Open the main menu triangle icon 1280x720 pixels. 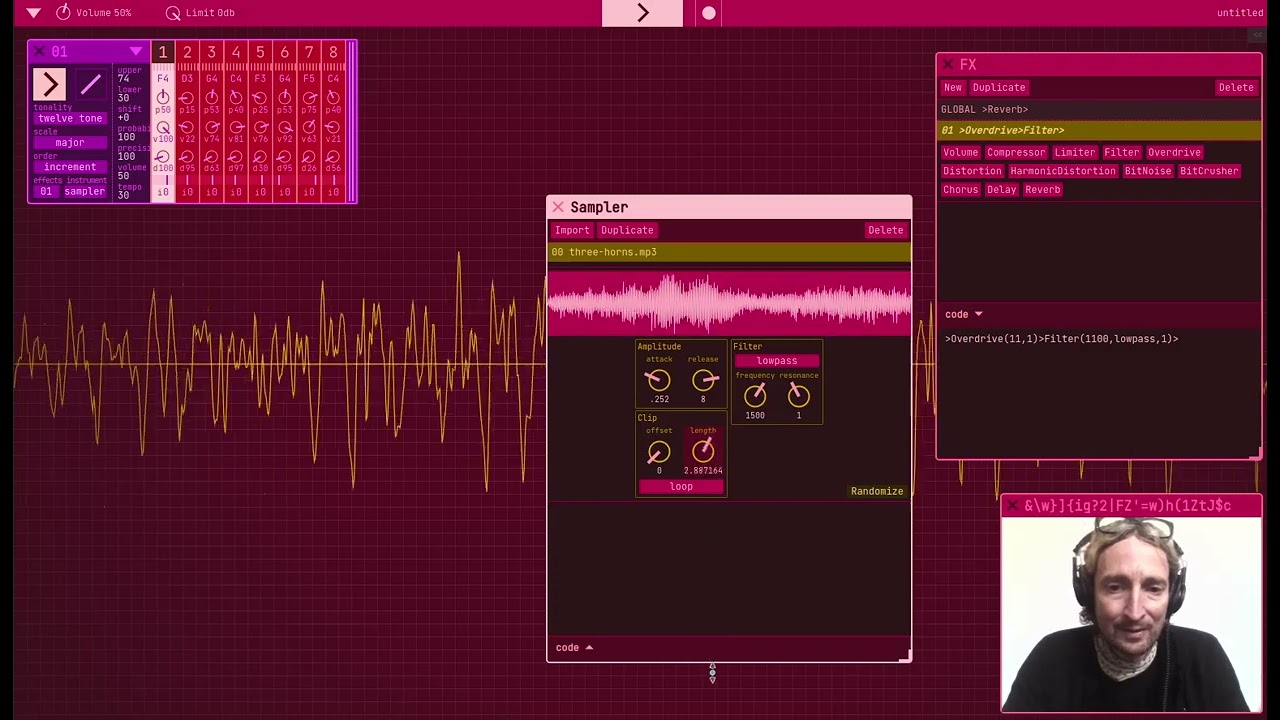pyautogui.click(x=33, y=13)
